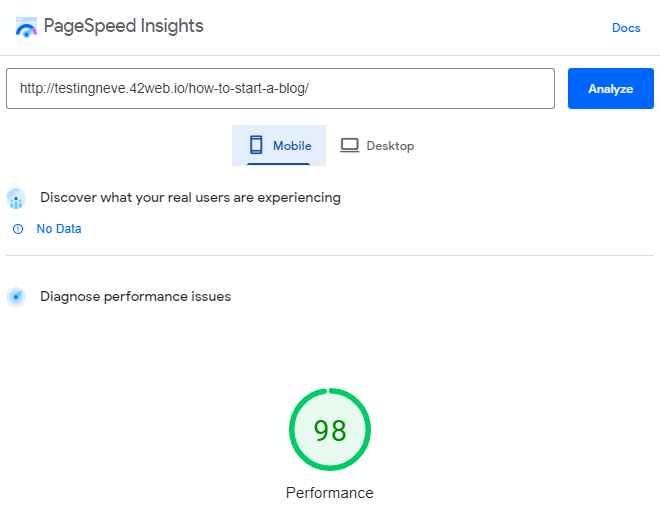This screenshot has height=513, width=660.
Task: Click the 98 performance score gauge
Action: click(330, 429)
